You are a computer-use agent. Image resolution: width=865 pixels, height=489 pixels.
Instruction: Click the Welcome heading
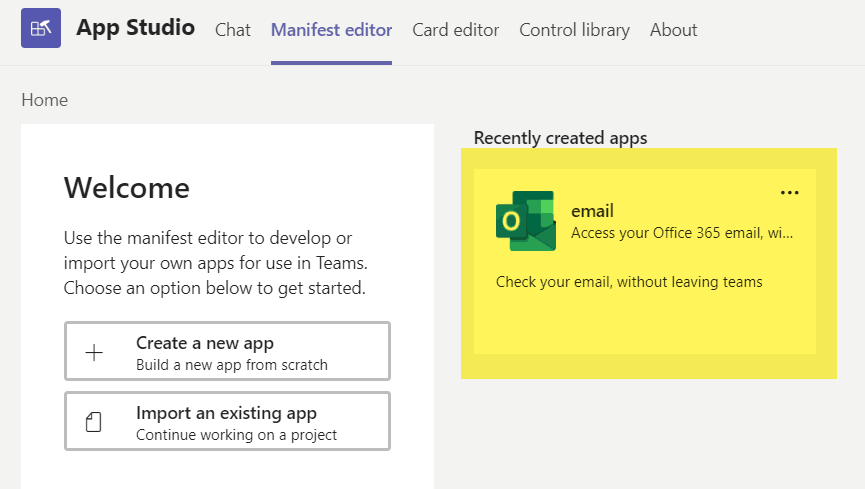126,187
